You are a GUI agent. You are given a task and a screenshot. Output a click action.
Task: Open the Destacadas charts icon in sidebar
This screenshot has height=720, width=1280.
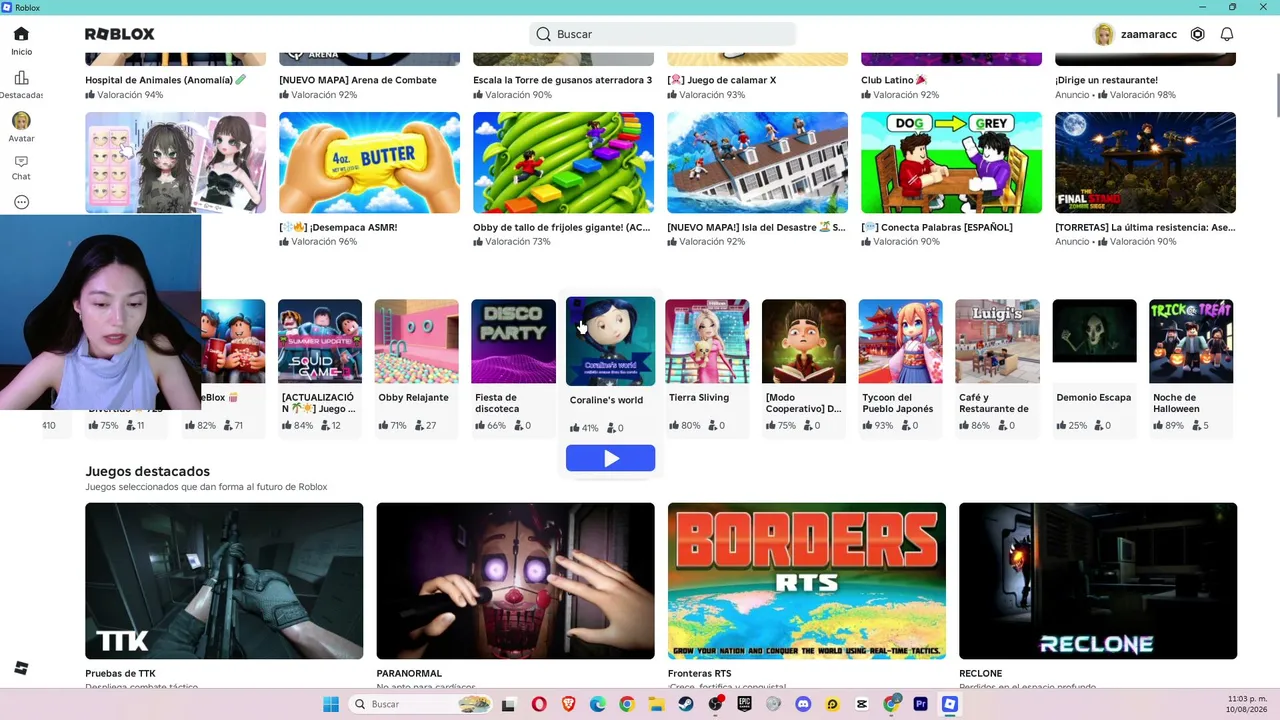click(x=21, y=78)
